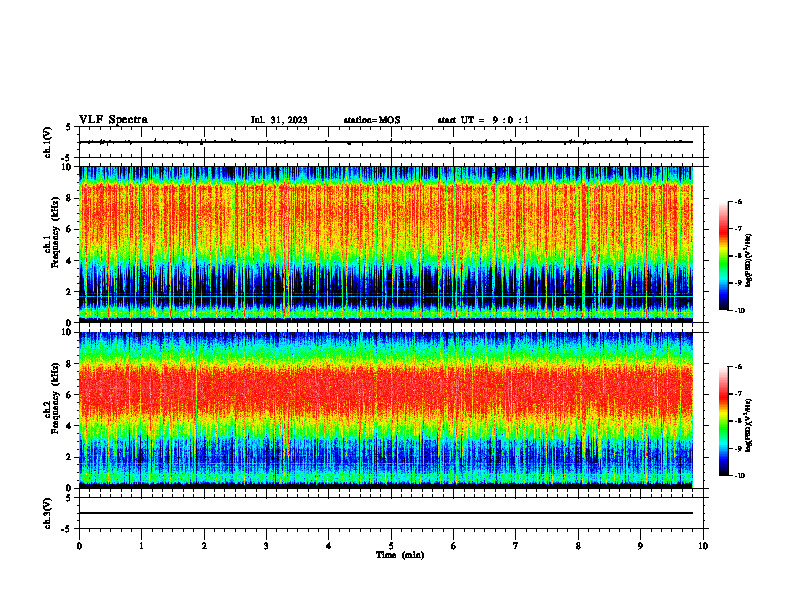Viewport: 792px width, 612px height.
Task: Click the "-6" label on ch.2 colorbar
Action: click(x=739, y=367)
